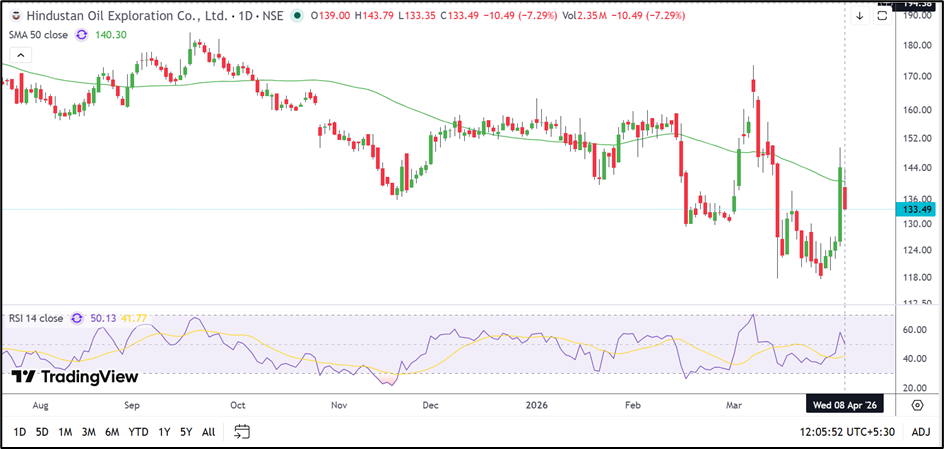Click the Go to date calendar icon

[241, 432]
